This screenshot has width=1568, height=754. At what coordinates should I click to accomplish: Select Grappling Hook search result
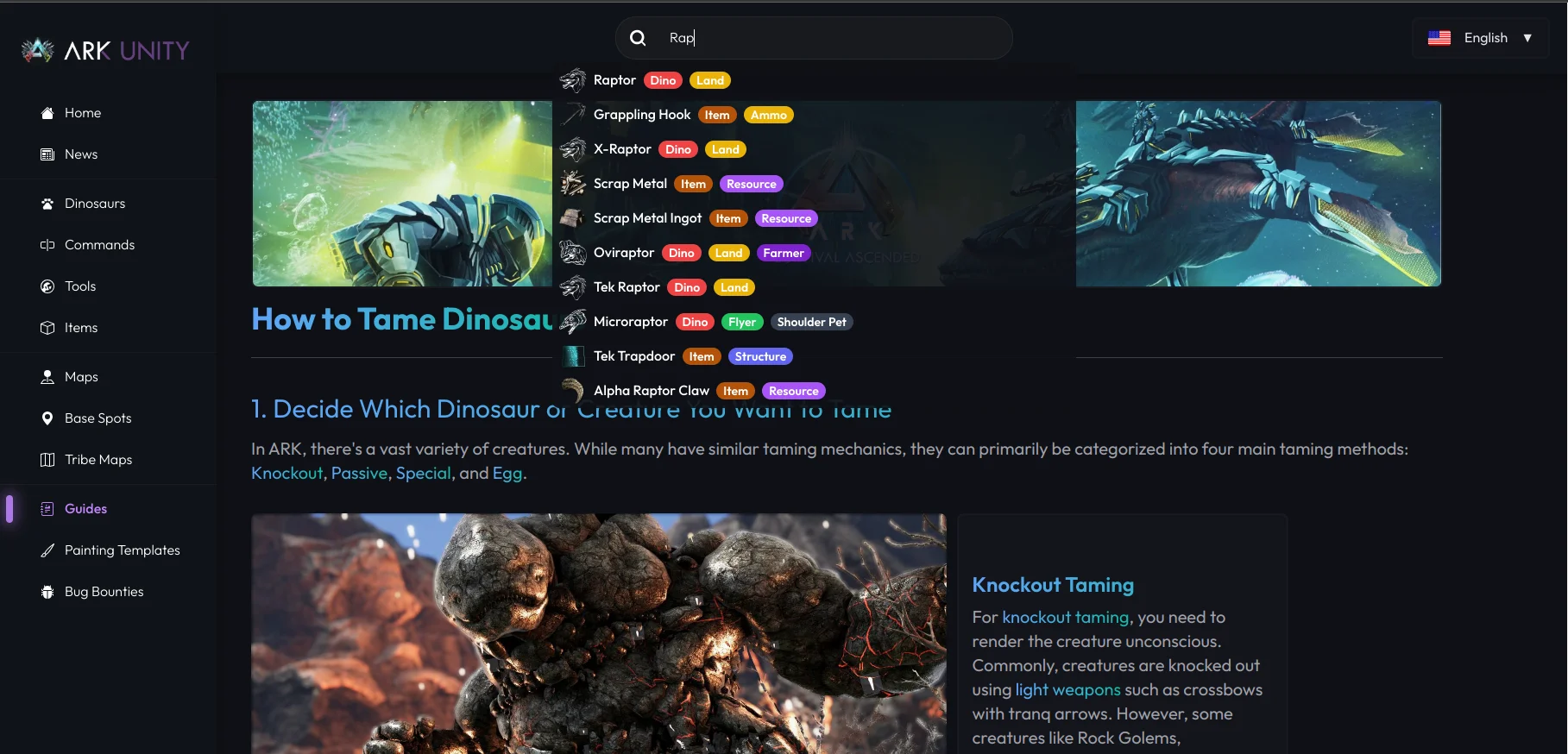point(642,115)
